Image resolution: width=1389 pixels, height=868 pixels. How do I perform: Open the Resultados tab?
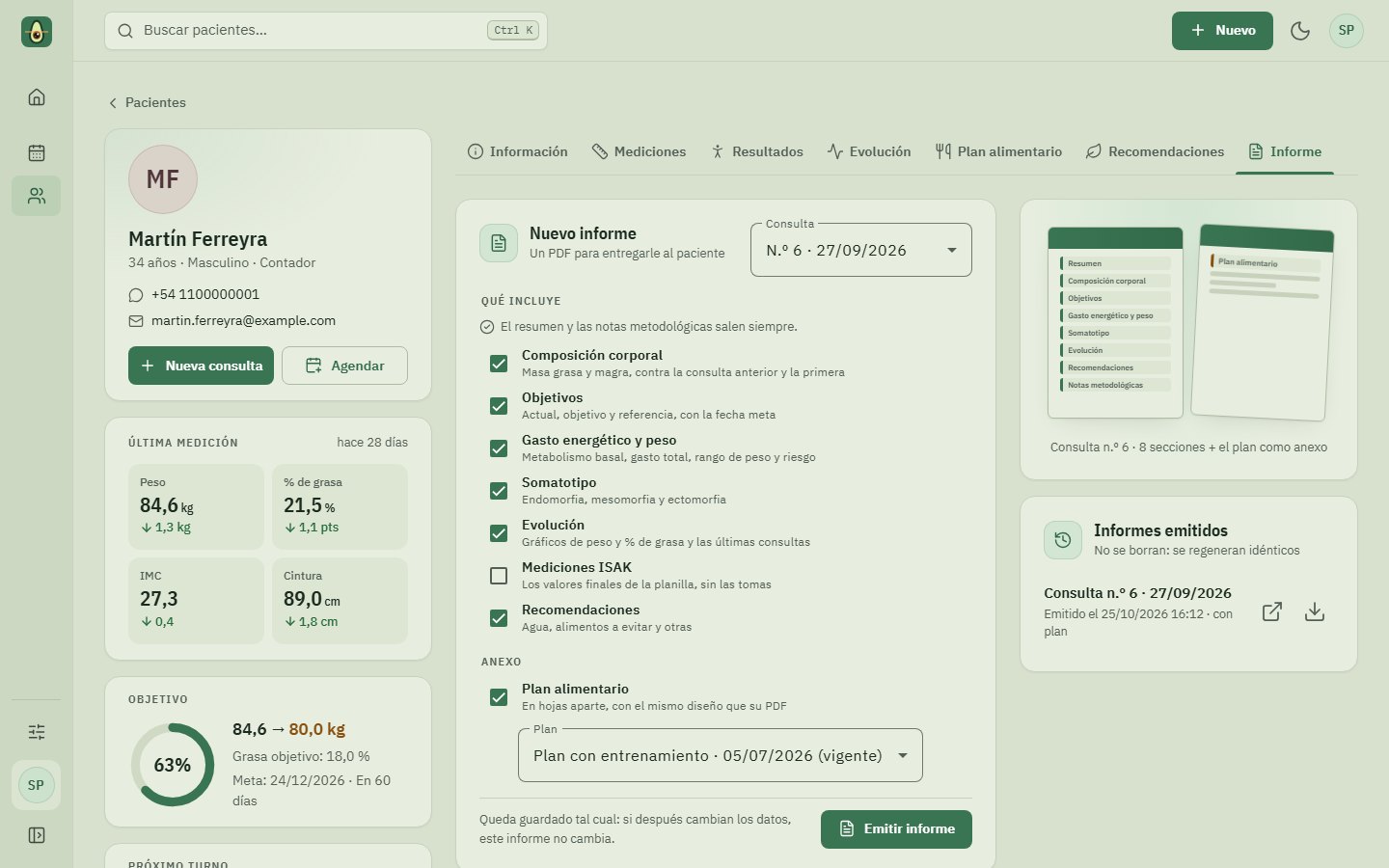click(757, 151)
